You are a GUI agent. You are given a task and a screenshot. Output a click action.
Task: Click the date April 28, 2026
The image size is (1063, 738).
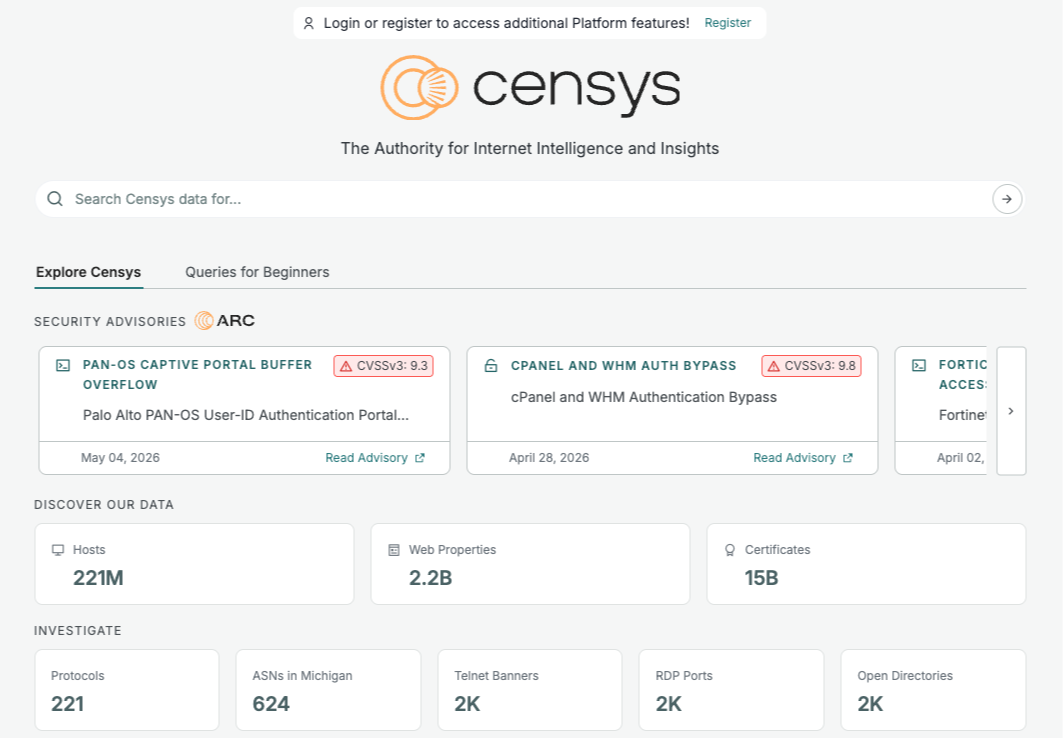pyautogui.click(x=549, y=458)
